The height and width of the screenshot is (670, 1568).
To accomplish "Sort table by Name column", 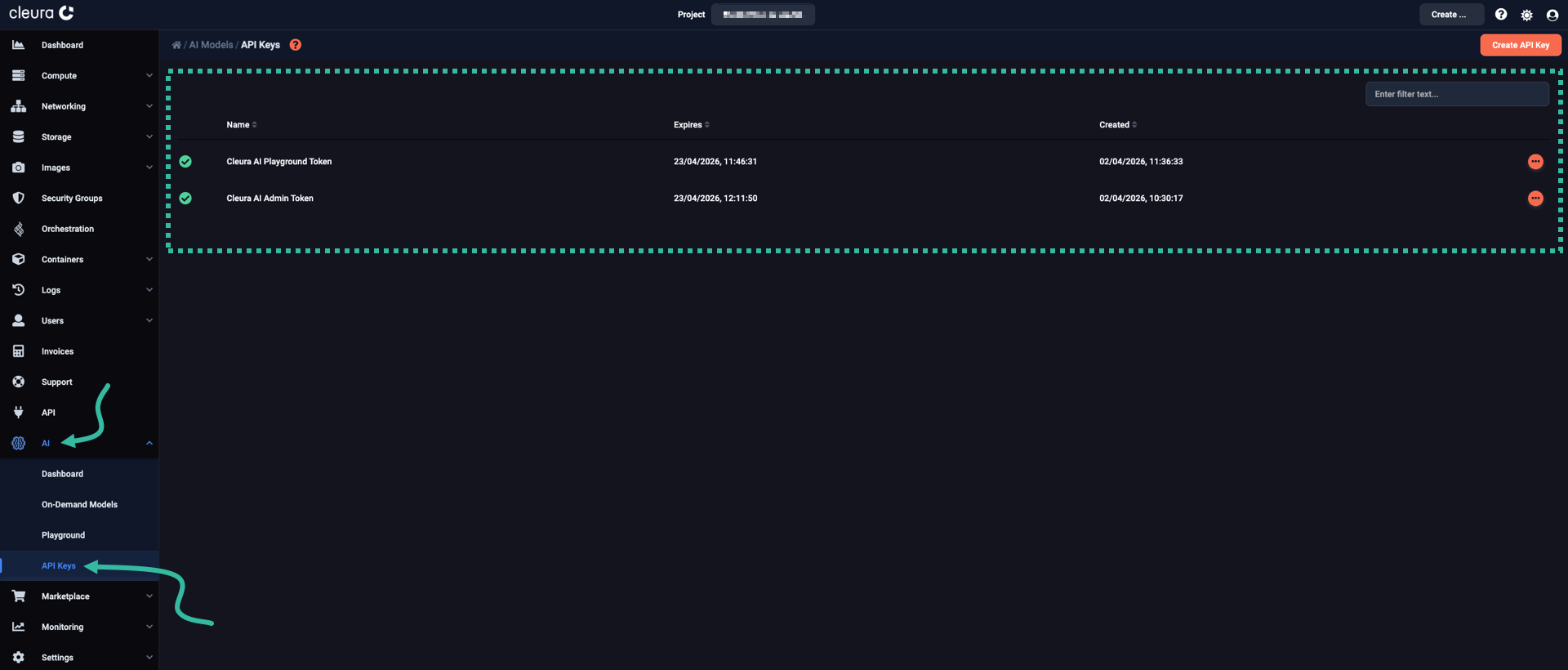I will [242, 125].
